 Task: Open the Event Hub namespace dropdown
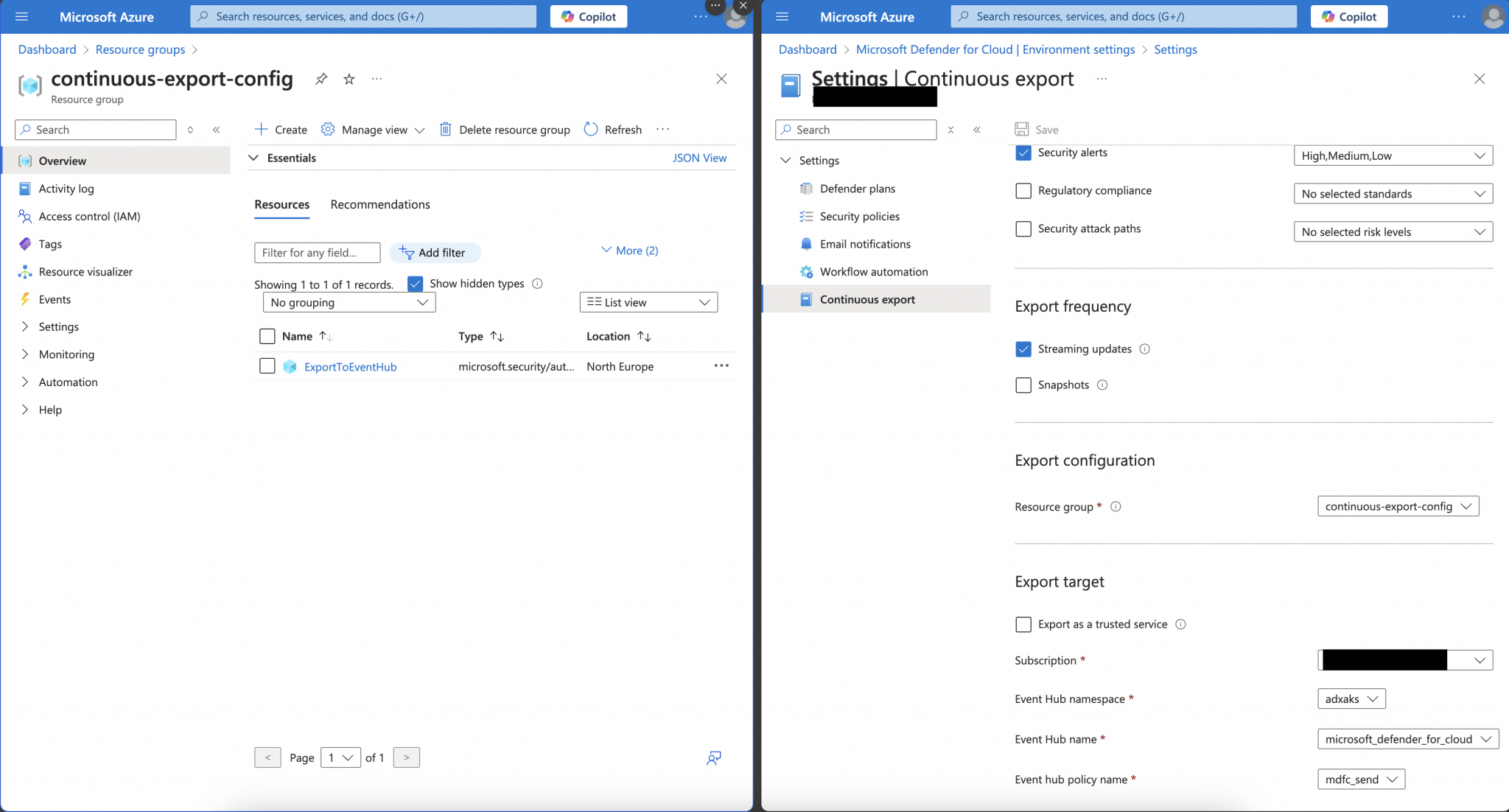coord(1351,699)
